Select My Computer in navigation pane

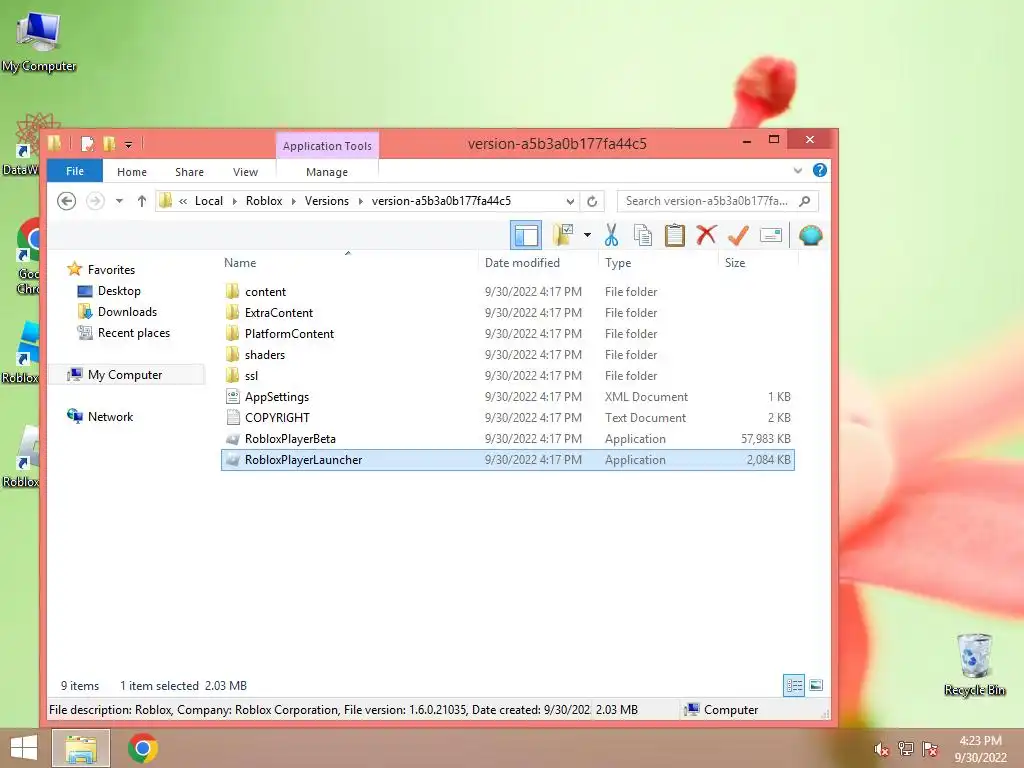click(x=126, y=374)
